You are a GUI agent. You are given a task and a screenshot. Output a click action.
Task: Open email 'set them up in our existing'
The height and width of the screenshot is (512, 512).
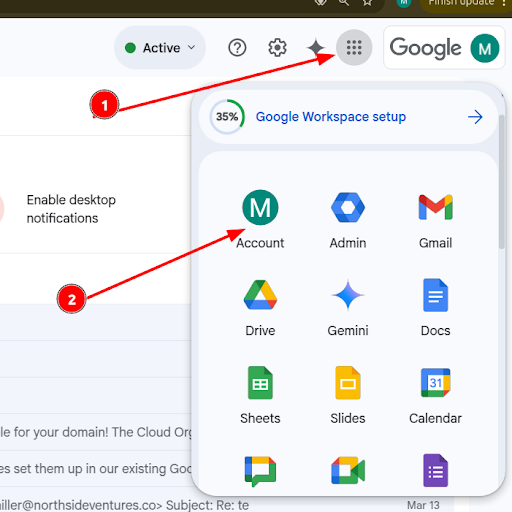click(x=96, y=469)
